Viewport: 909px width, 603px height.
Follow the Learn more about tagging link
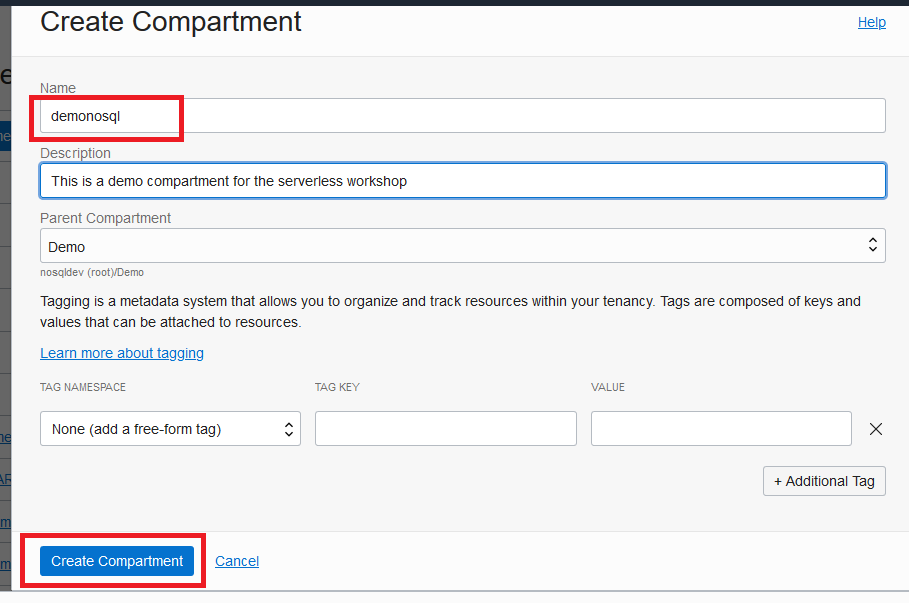(x=122, y=353)
